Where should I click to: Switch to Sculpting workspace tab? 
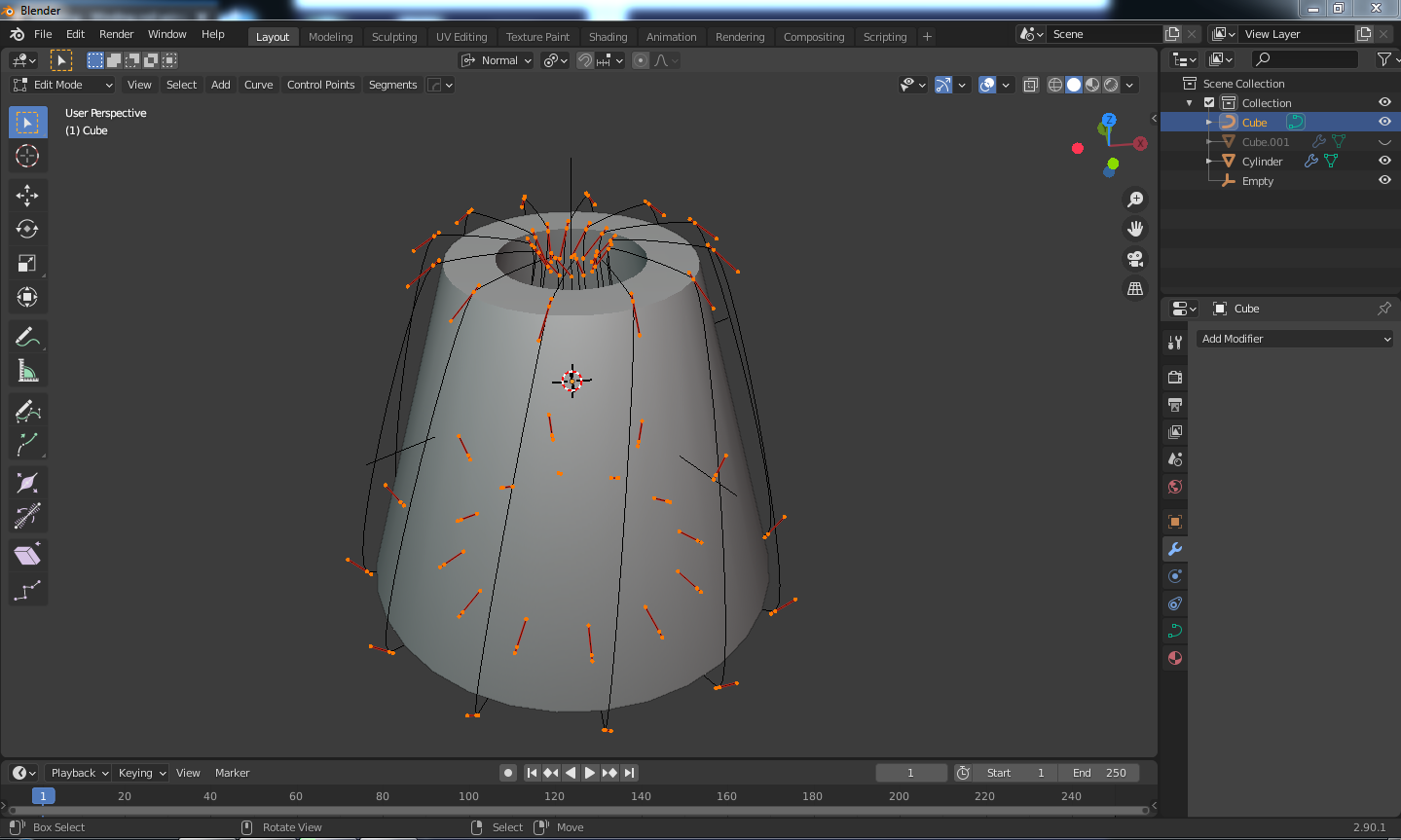click(394, 37)
